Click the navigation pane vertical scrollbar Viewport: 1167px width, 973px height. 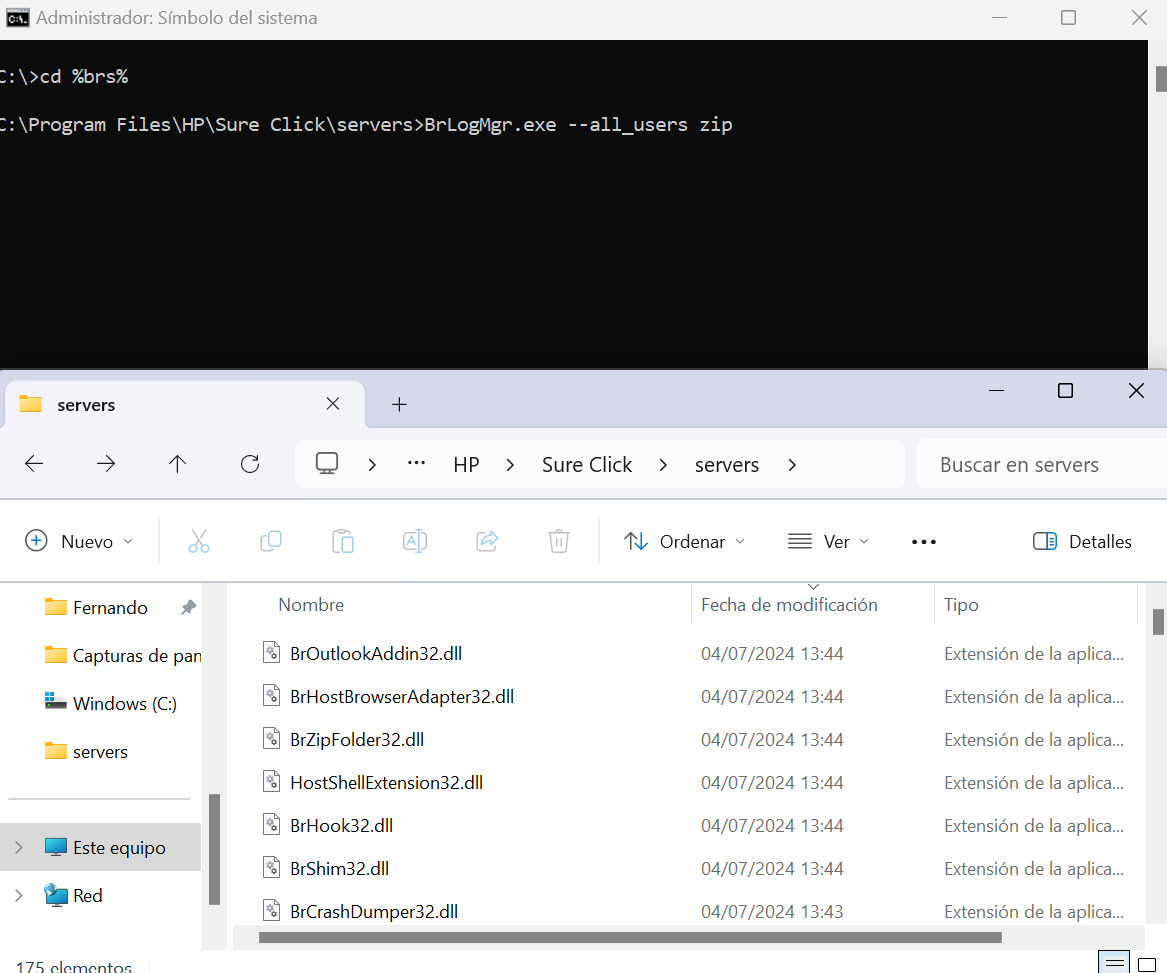[x=214, y=849]
